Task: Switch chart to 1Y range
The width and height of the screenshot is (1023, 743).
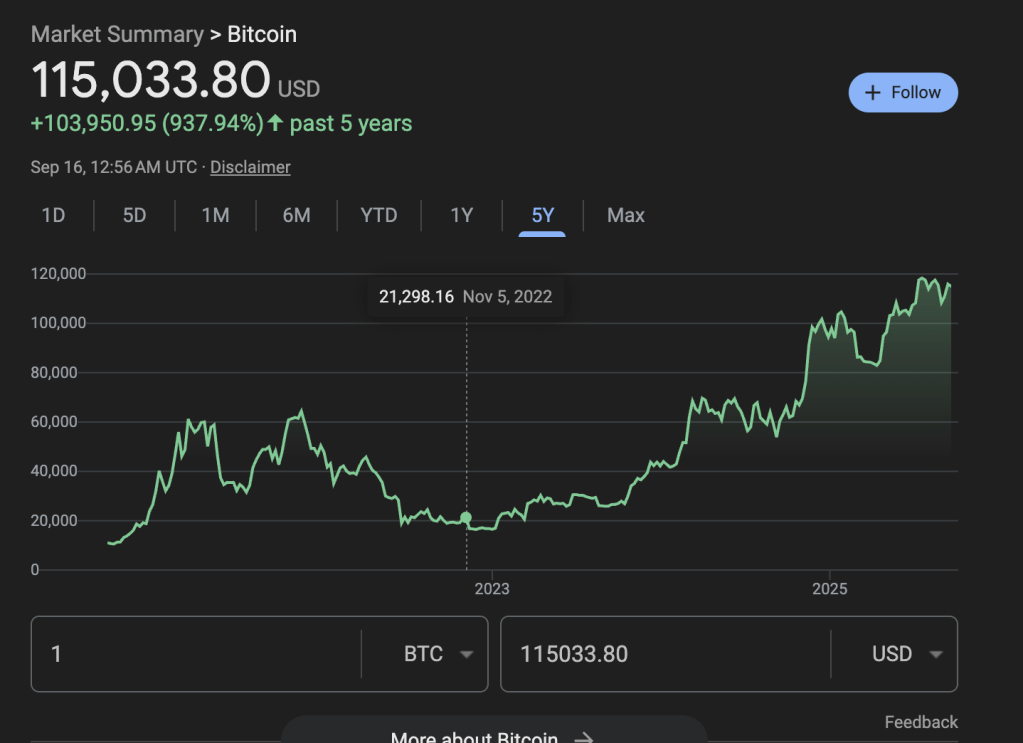Action: pos(461,215)
